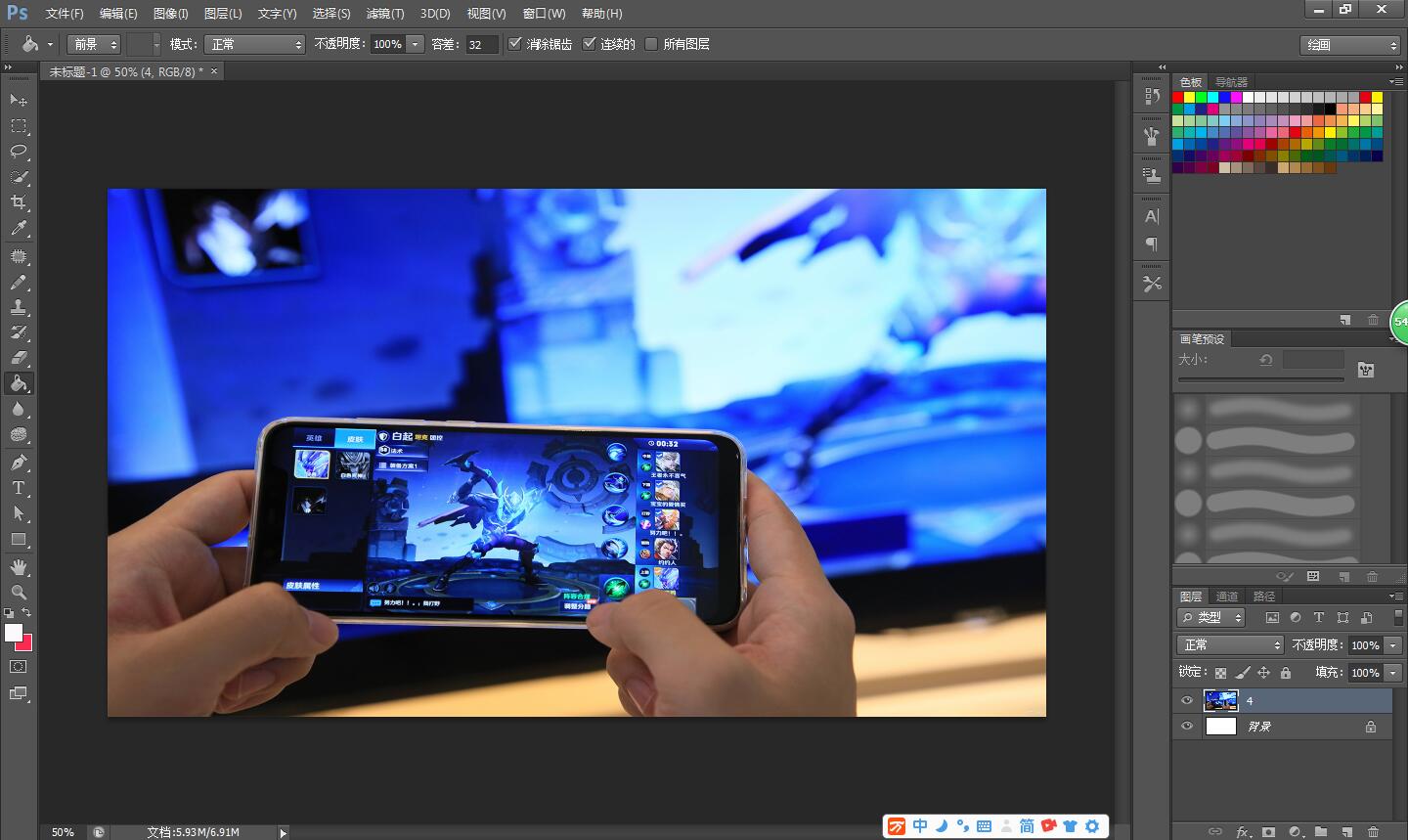
Task: Delete the layer using the Layers panel trash
Action: point(1374,832)
